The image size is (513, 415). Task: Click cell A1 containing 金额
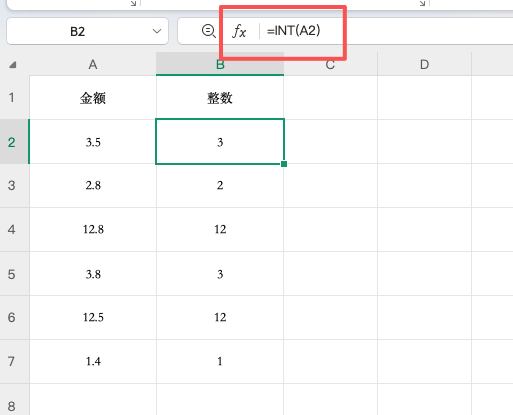pyautogui.click(x=93, y=98)
